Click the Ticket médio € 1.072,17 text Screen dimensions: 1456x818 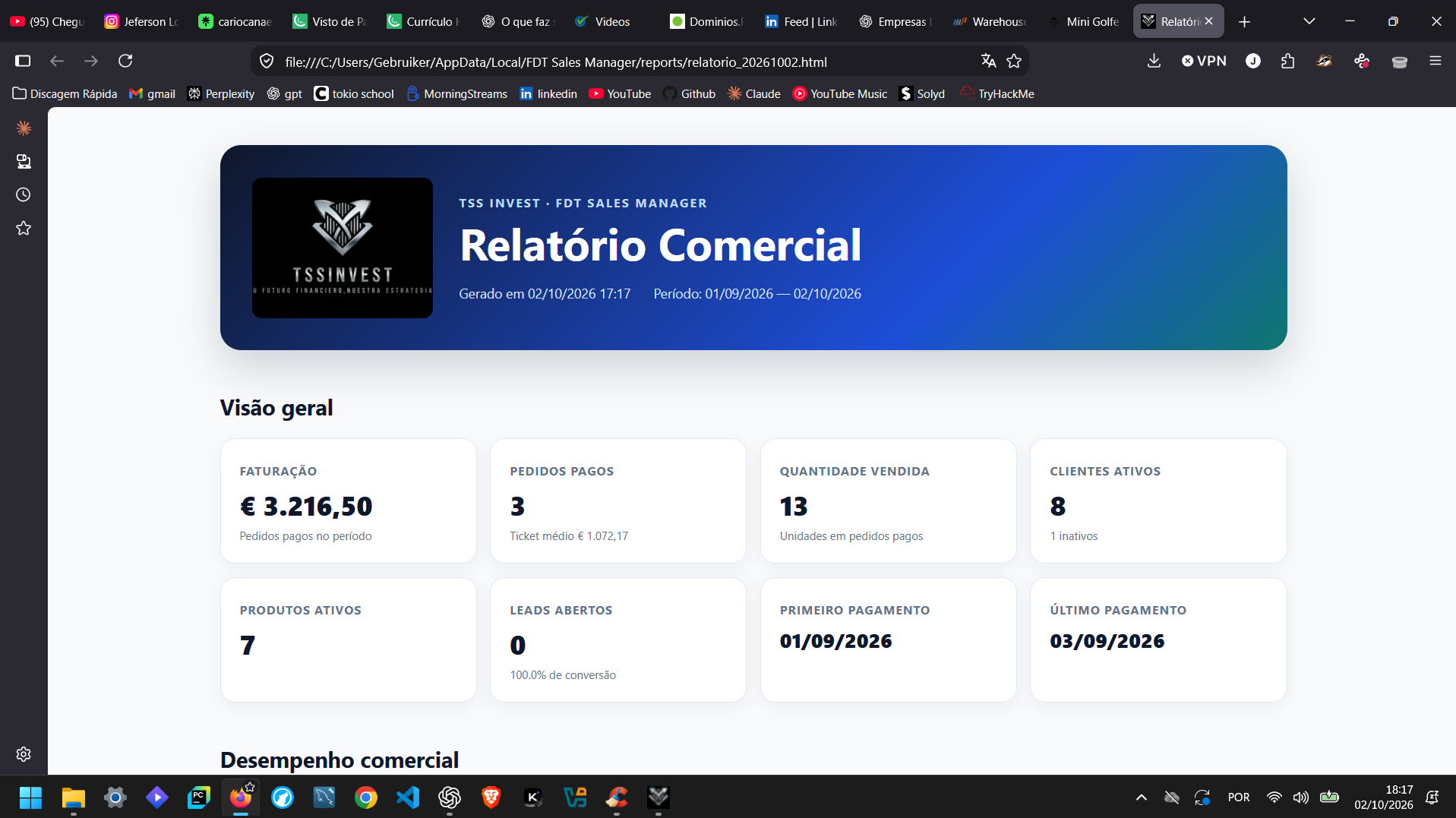(569, 536)
